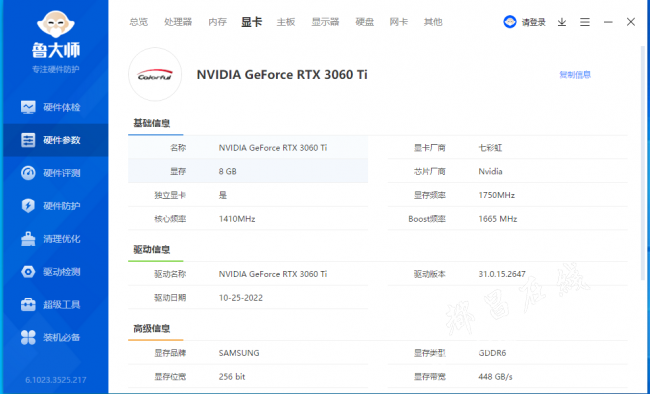Open the 硬件体检 sidebar icon
The image size is (650, 394).
[x=28, y=107]
